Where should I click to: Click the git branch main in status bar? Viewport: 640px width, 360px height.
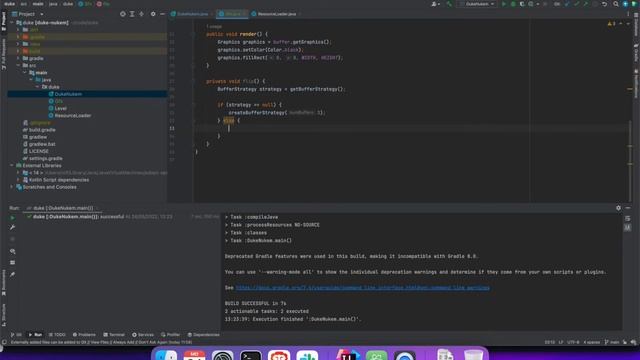pos(612,342)
